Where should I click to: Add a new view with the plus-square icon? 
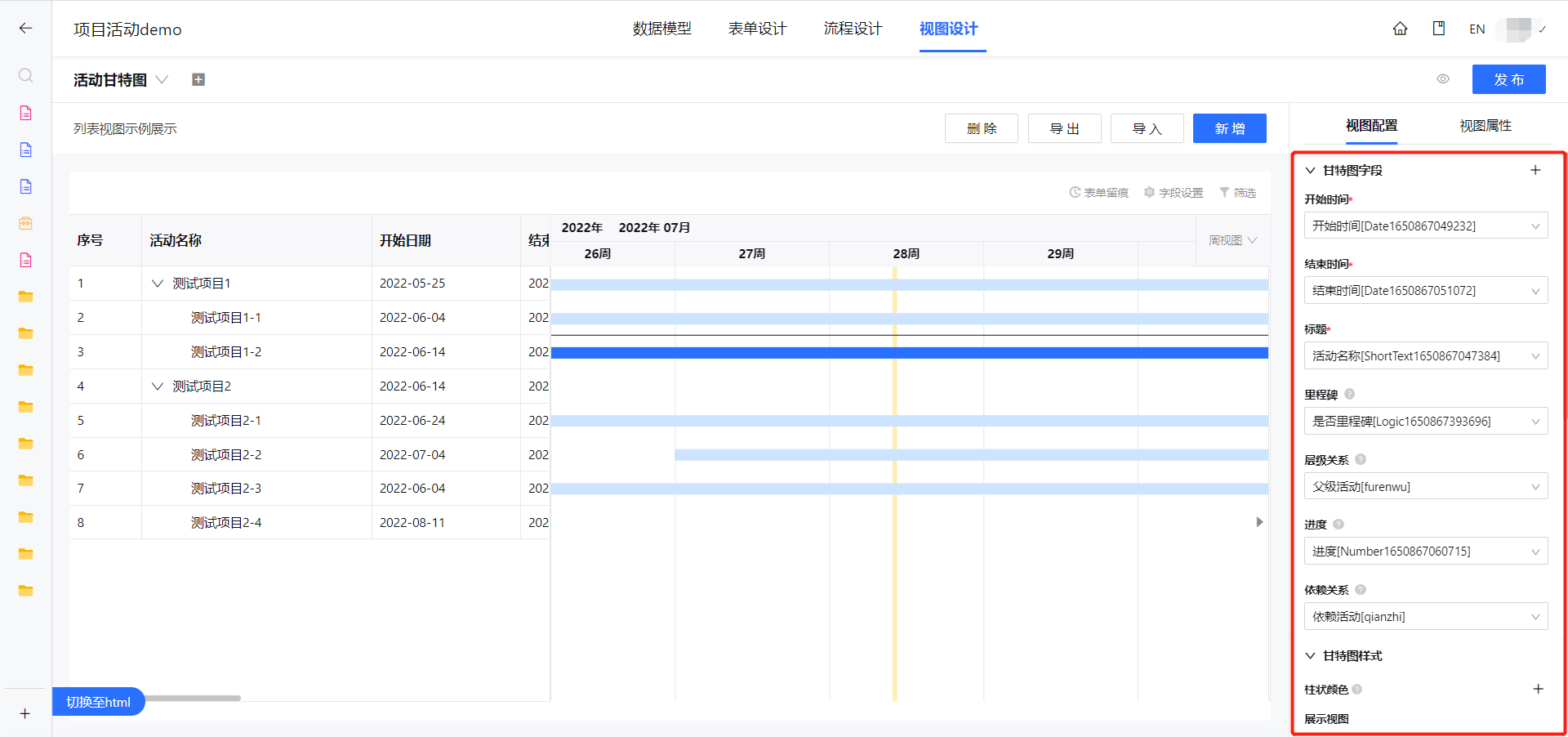[198, 79]
